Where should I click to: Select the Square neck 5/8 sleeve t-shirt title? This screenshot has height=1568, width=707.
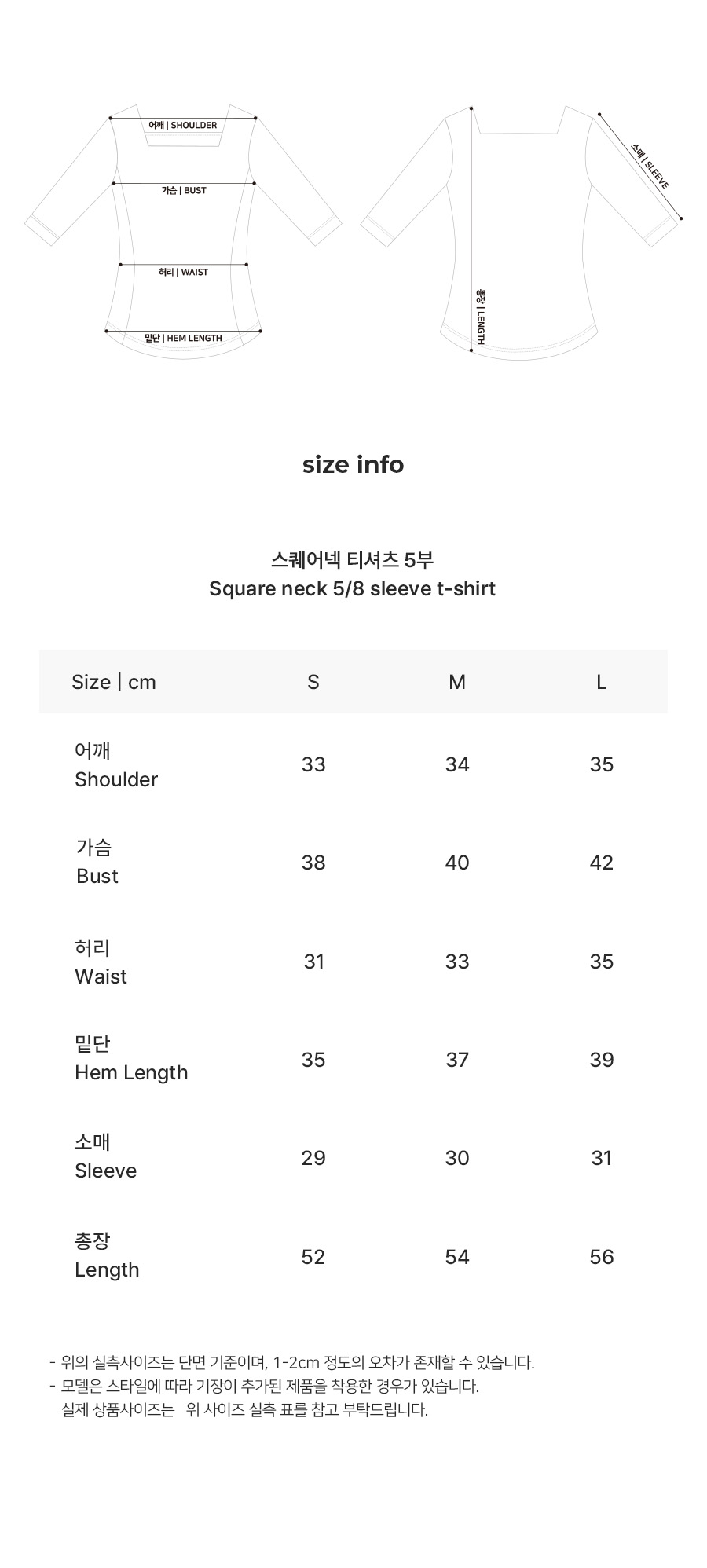[x=352, y=588]
